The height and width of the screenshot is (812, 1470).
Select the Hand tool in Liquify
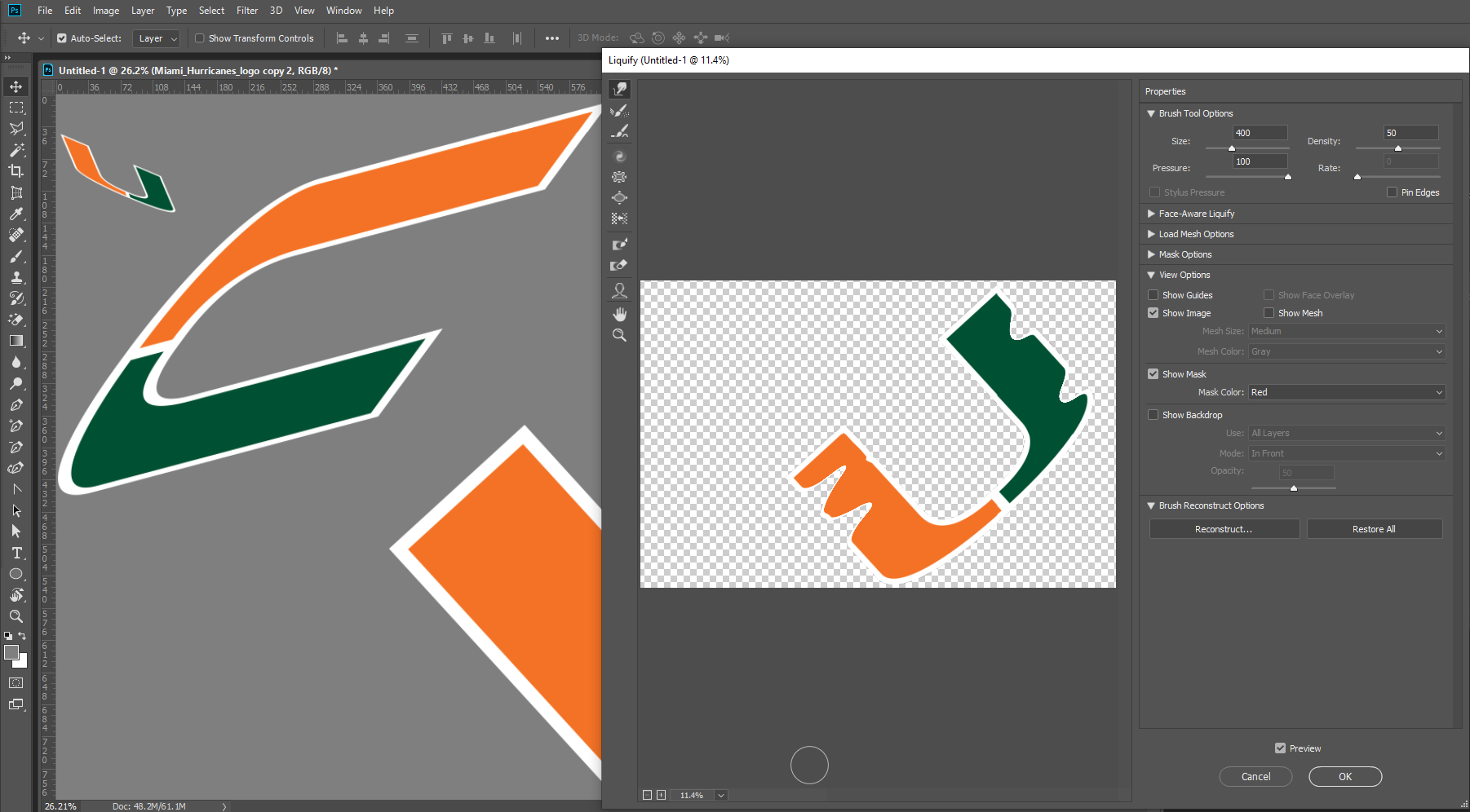coord(620,314)
